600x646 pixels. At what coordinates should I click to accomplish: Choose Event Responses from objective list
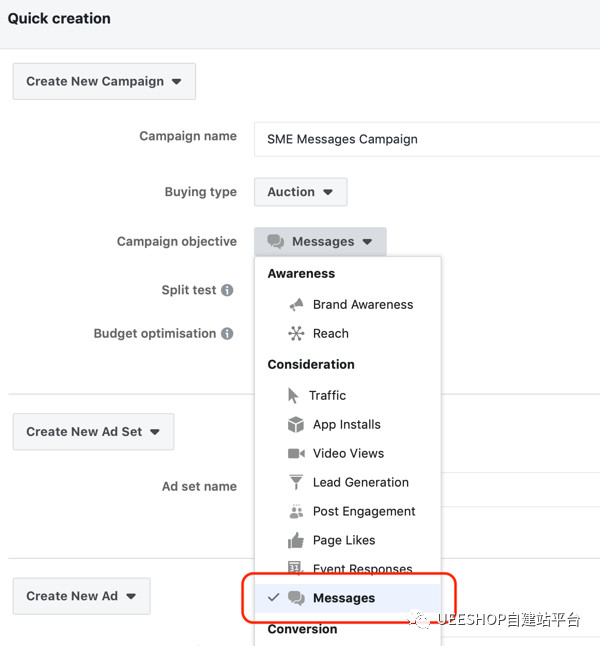[x=362, y=569]
